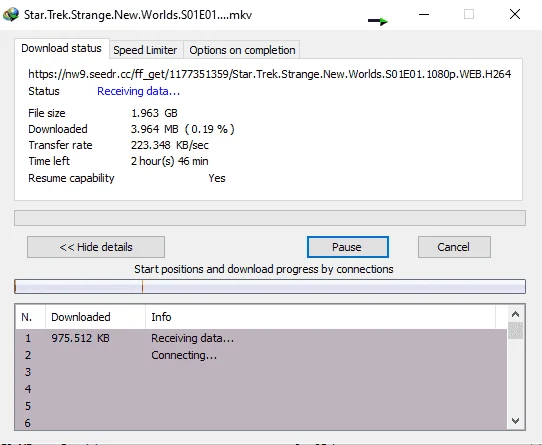542x445 pixels.
Task: Select connection row 1 with 975.512 KB
Action: [261, 338]
